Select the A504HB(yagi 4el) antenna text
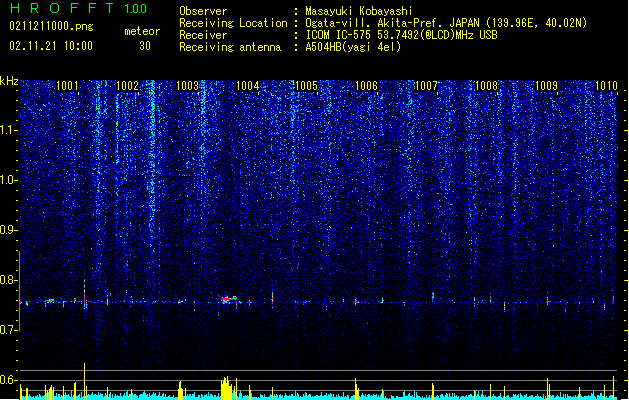Viewport: 629px width, 400px height. click(x=353, y=47)
